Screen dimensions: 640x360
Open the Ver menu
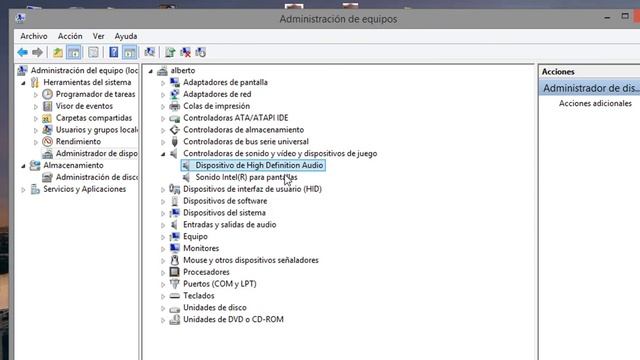(98, 36)
